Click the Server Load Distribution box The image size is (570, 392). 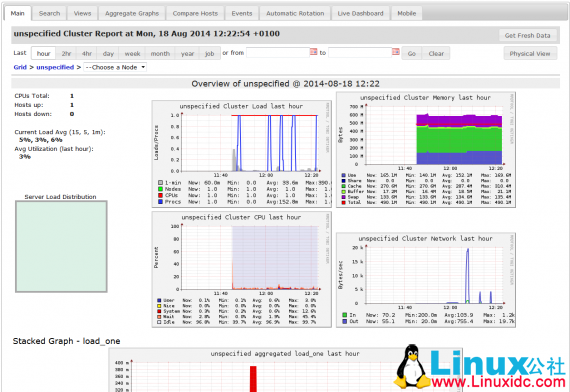61,247
